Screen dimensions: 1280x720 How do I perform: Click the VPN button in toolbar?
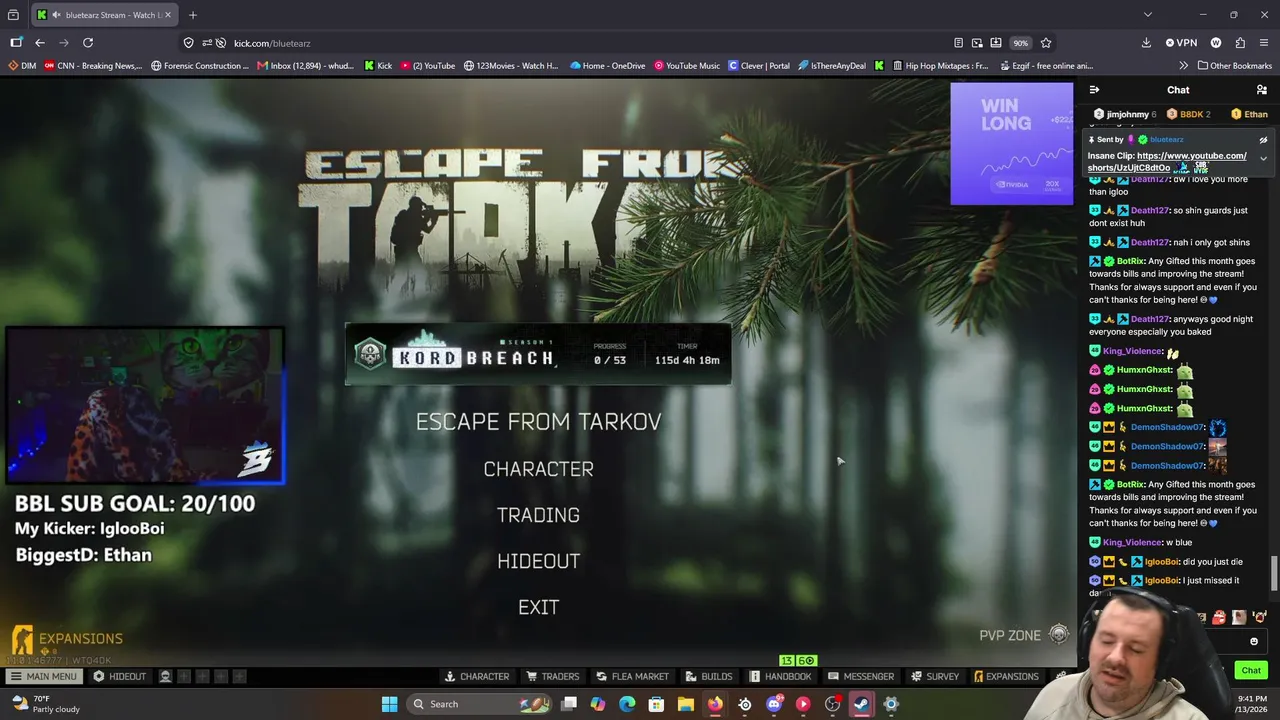coord(1181,43)
